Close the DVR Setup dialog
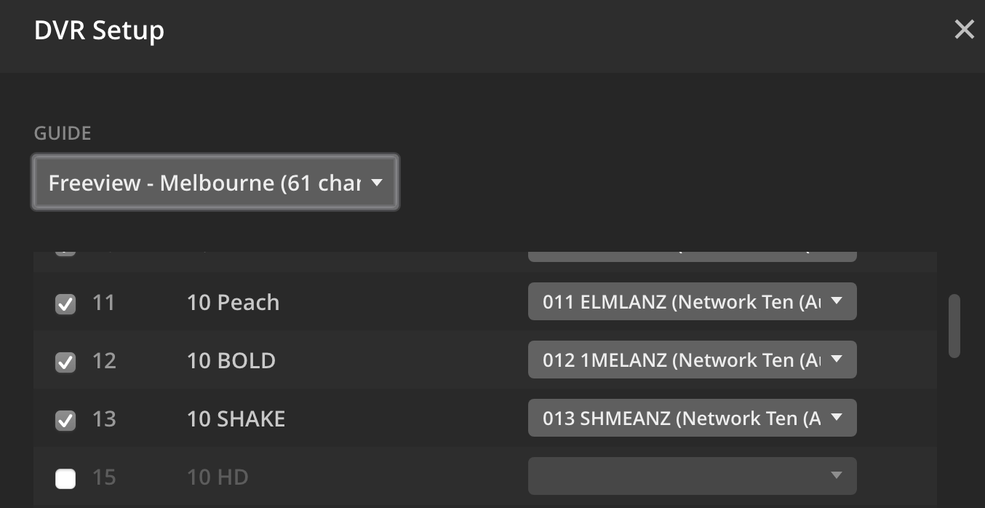Image resolution: width=985 pixels, height=508 pixels. pos(964,30)
